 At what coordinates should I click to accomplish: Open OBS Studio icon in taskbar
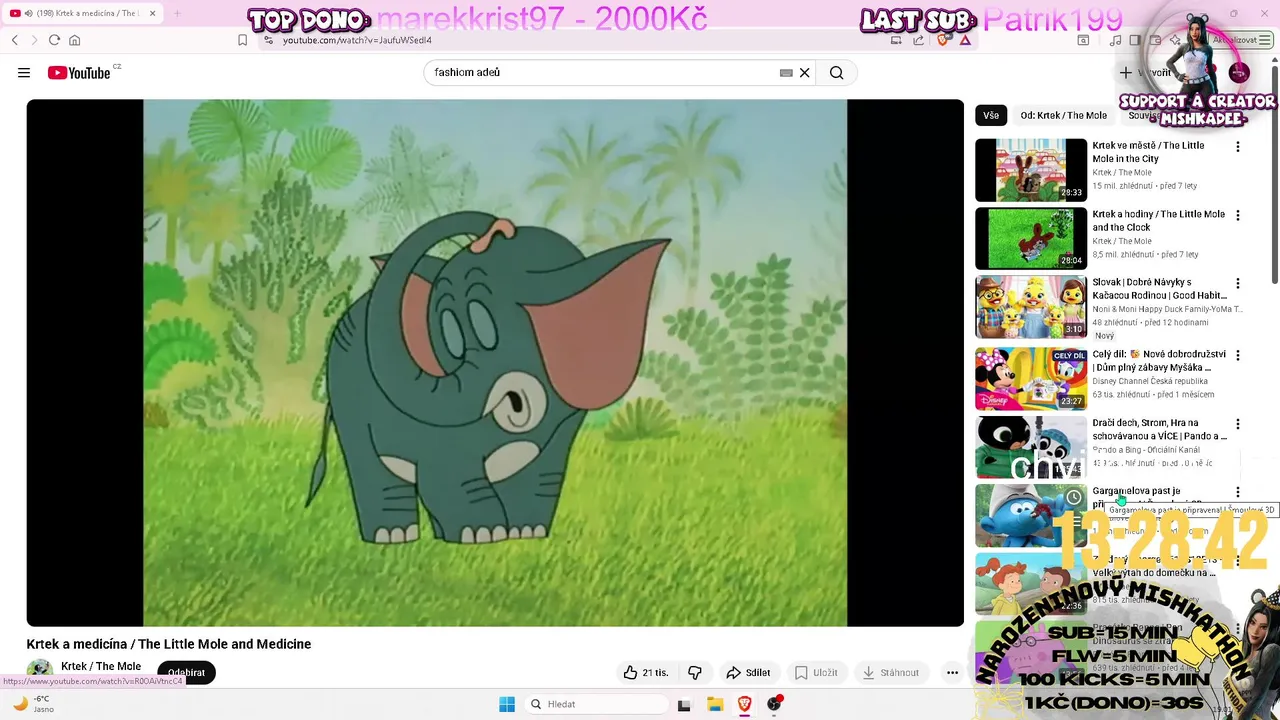click(774, 704)
